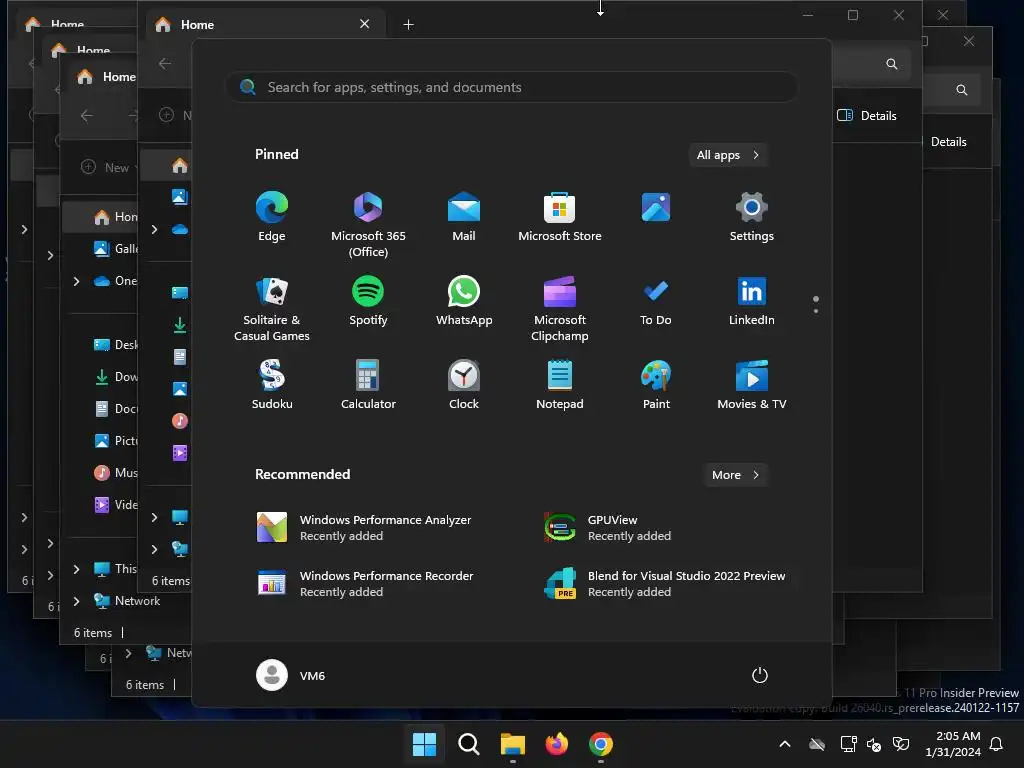Viewport: 1024px width, 768px height.
Task: Launch Paint
Action: [656, 385]
